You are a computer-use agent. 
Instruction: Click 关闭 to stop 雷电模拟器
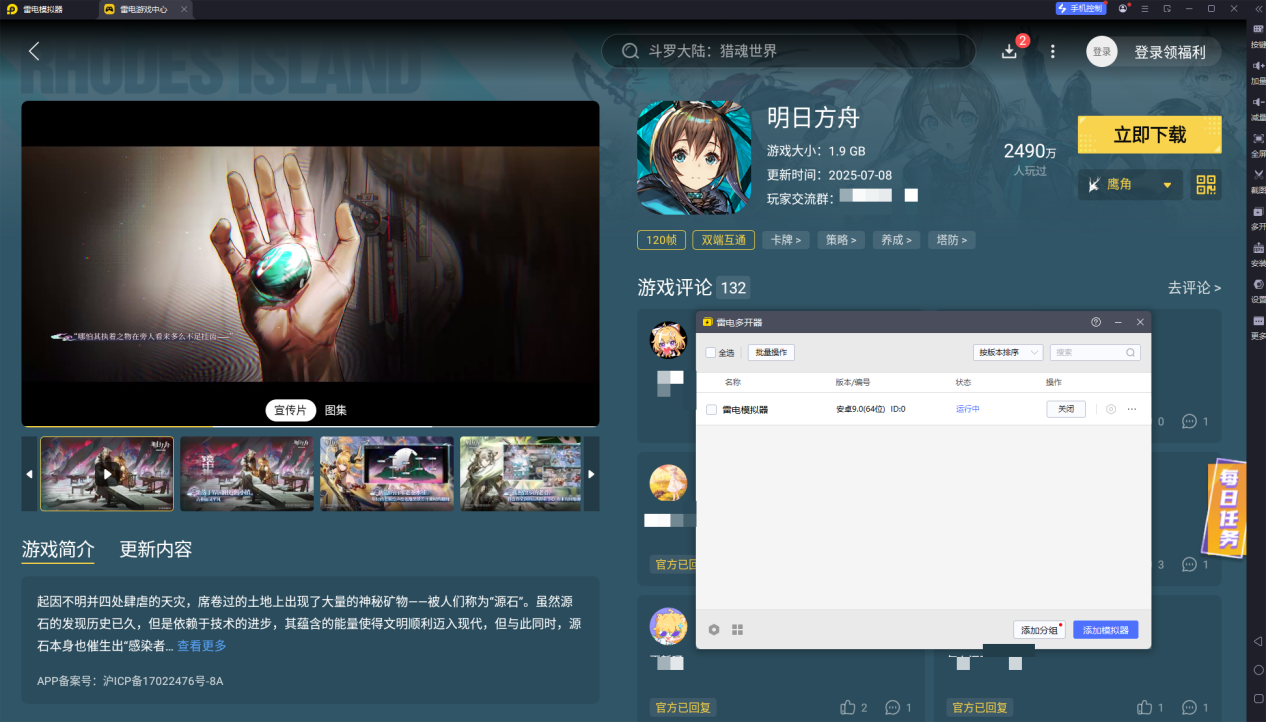pyautogui.click(x=1066, y=409)
